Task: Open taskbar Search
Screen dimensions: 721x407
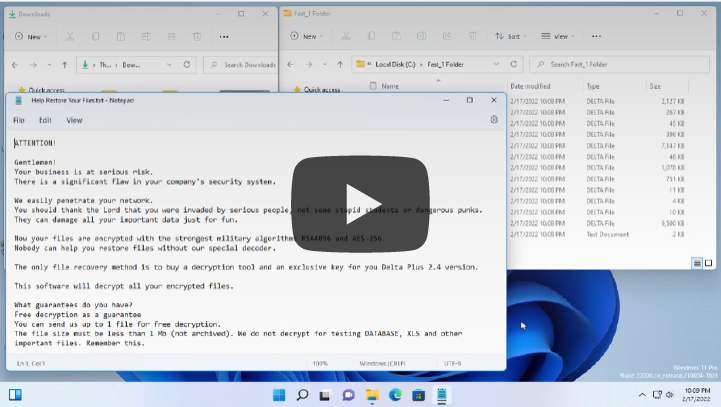Action: (302, 395)
